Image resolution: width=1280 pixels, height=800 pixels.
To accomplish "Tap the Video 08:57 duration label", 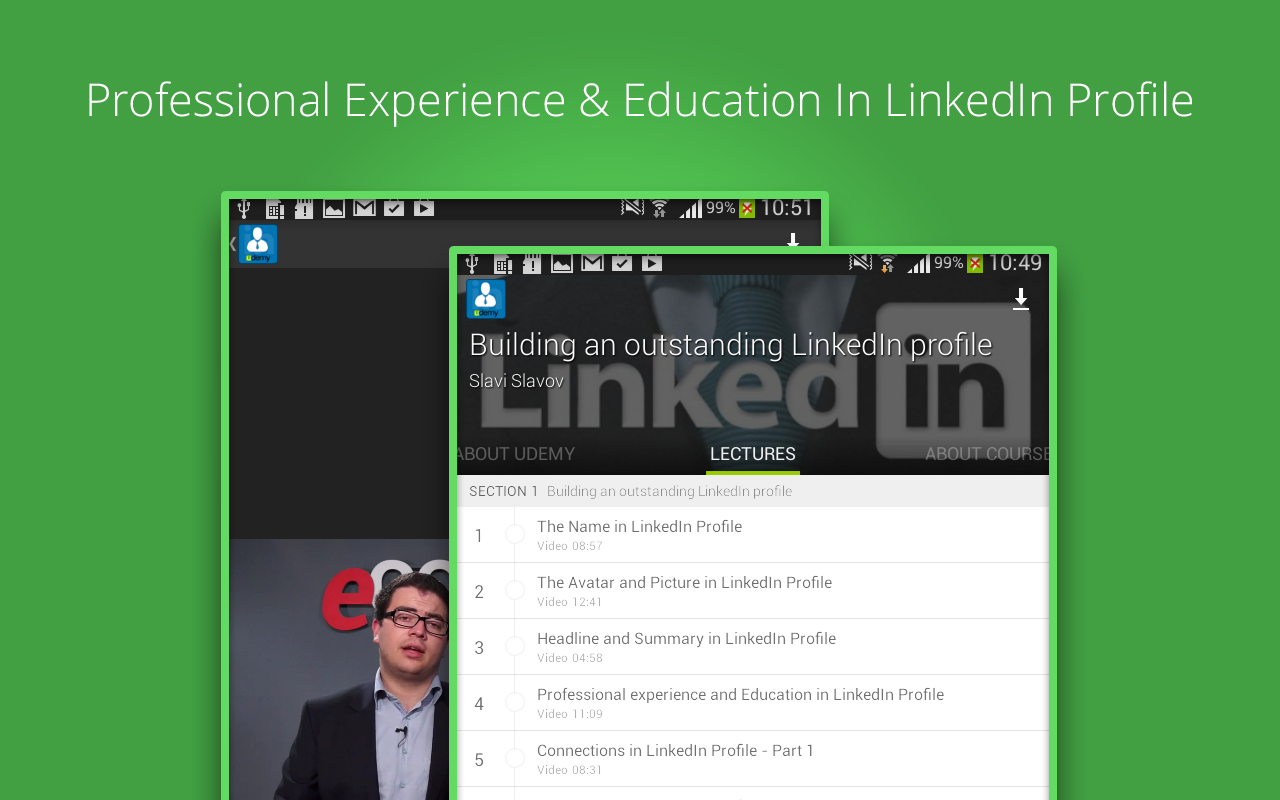I will 570,546.
